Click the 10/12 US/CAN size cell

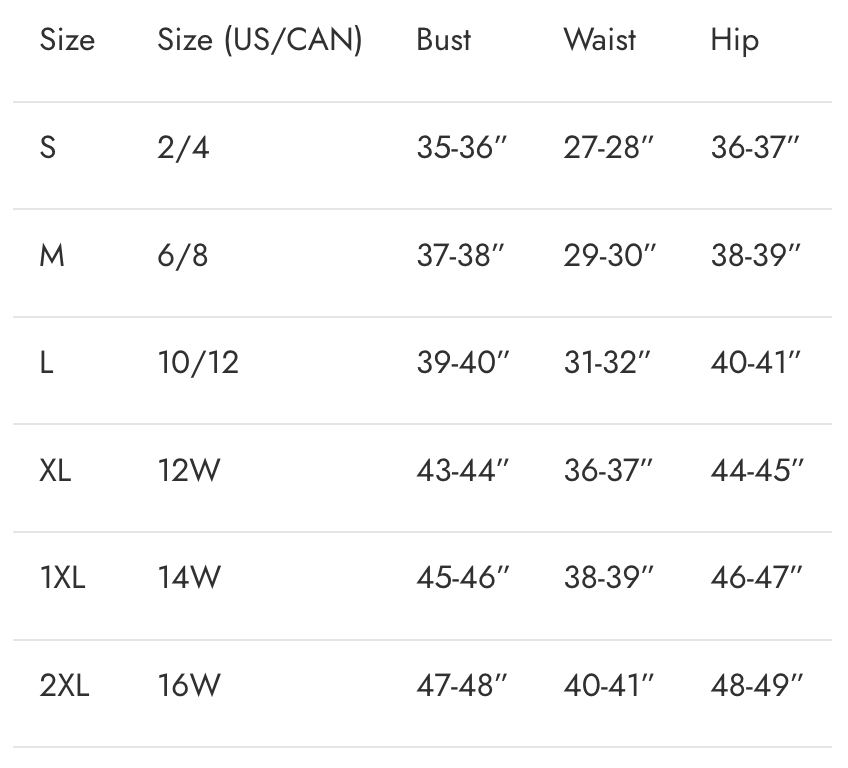pyautogui.click(x=198, y=363)
